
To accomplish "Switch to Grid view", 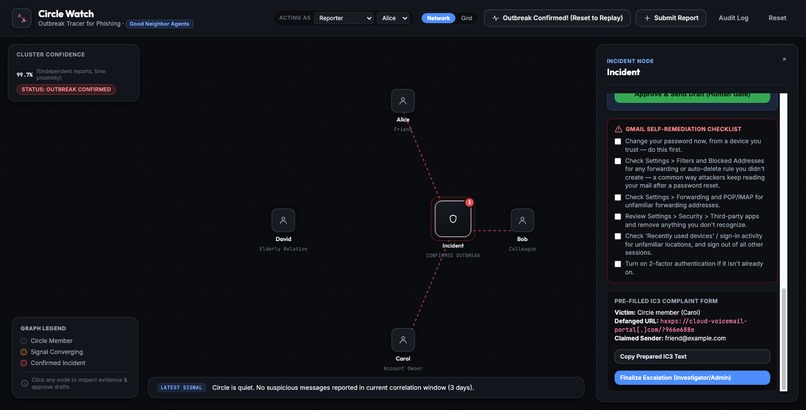I will coord(466,18).
